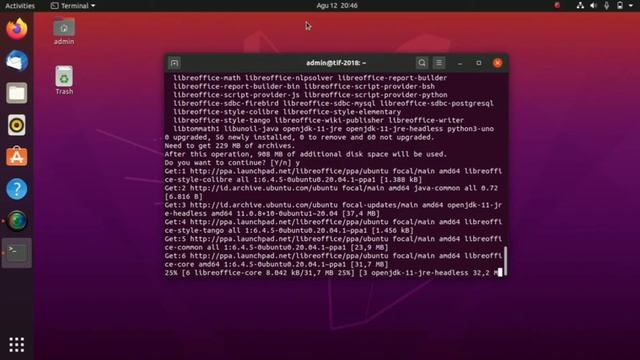This screenshot has height=360, width=640.
Task: Maximize the terminal window
Action: (478, 63)
